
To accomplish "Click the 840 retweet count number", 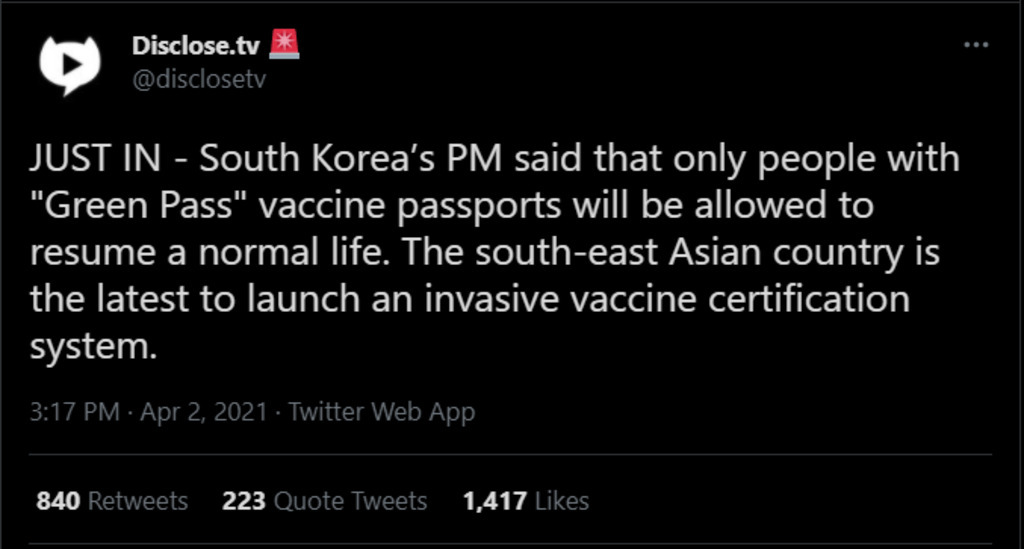I will (x=58, y=501).
